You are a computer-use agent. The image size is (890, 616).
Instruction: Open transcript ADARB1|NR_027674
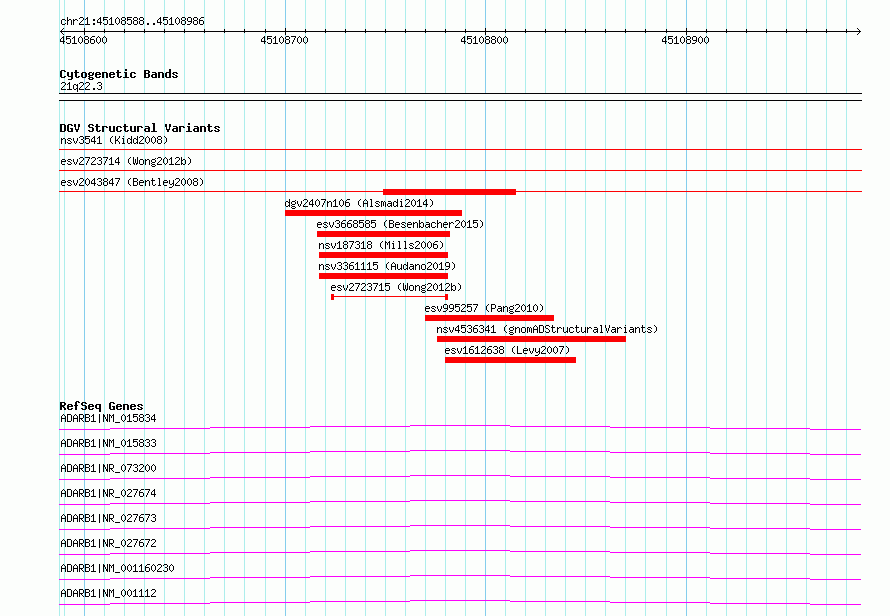click(x=108, y=493)
